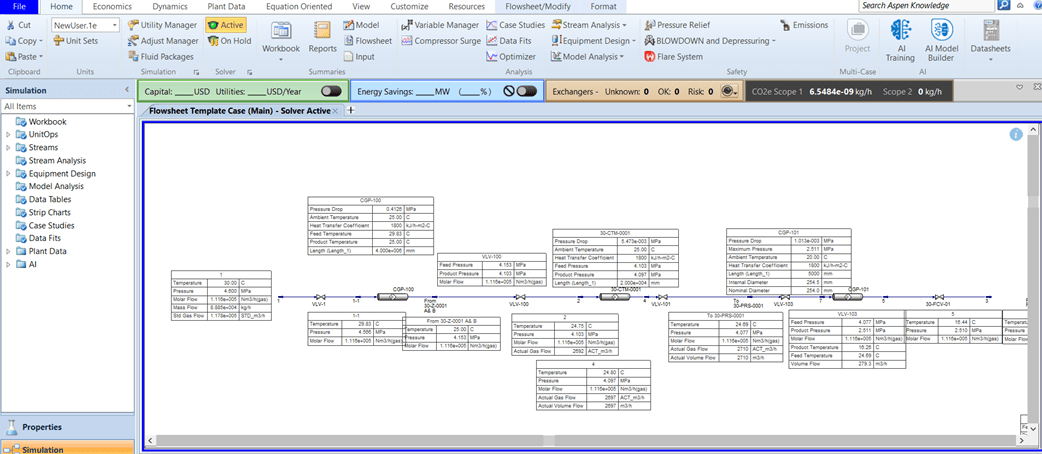1042x454 pixels.
Task: Open Compressor Surge analysis
Action: tap(441, 41)
